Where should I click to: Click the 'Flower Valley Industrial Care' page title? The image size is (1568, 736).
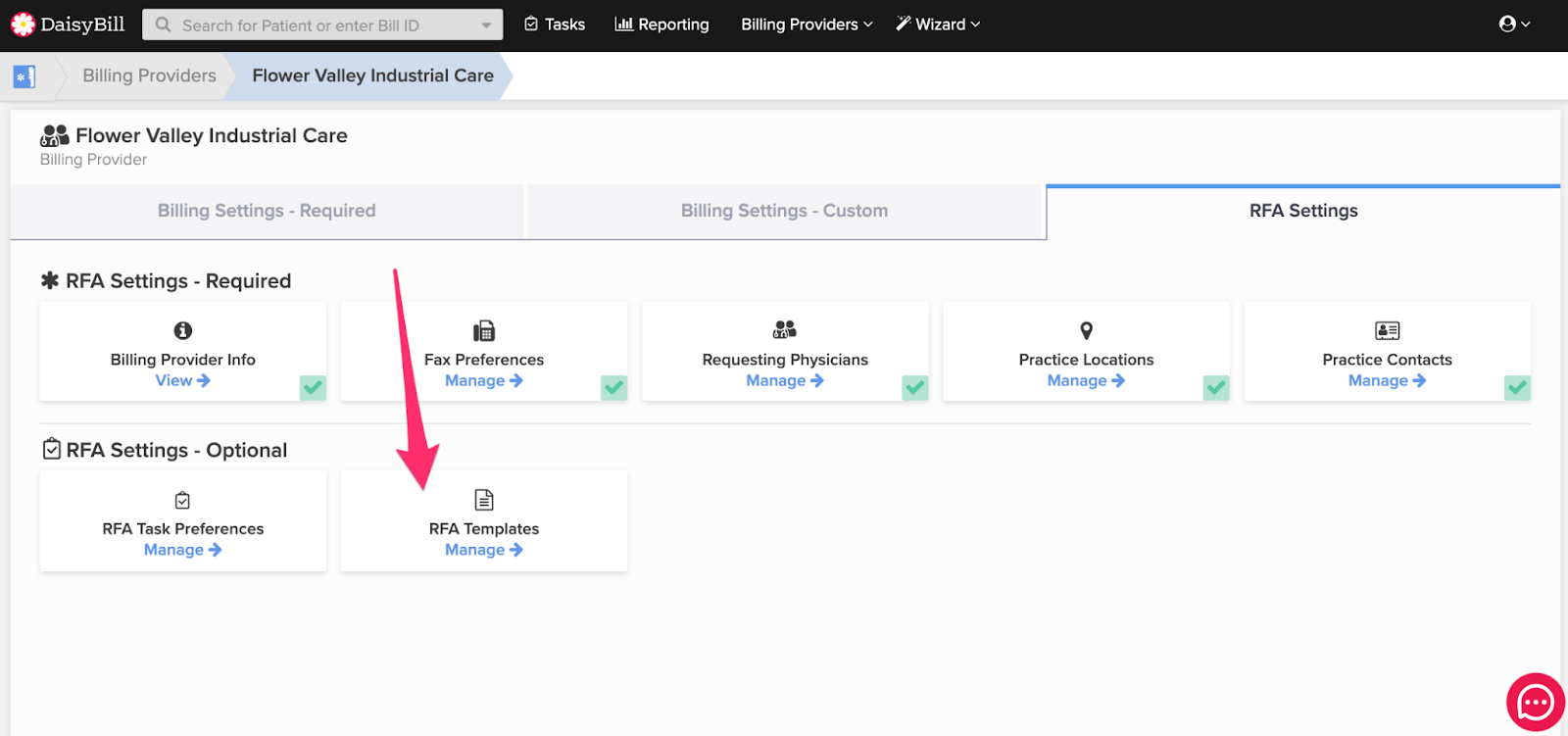[x=212, y=135]
